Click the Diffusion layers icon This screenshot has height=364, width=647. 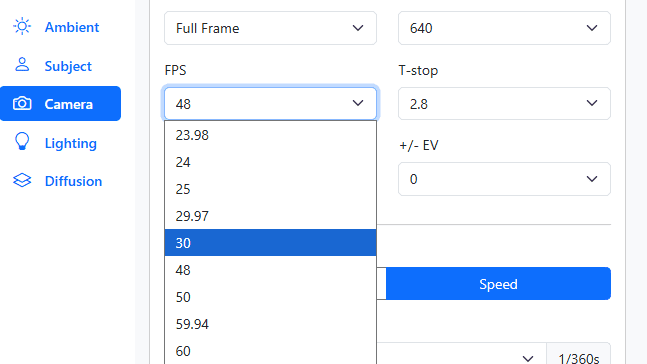[x=22, y=180]
